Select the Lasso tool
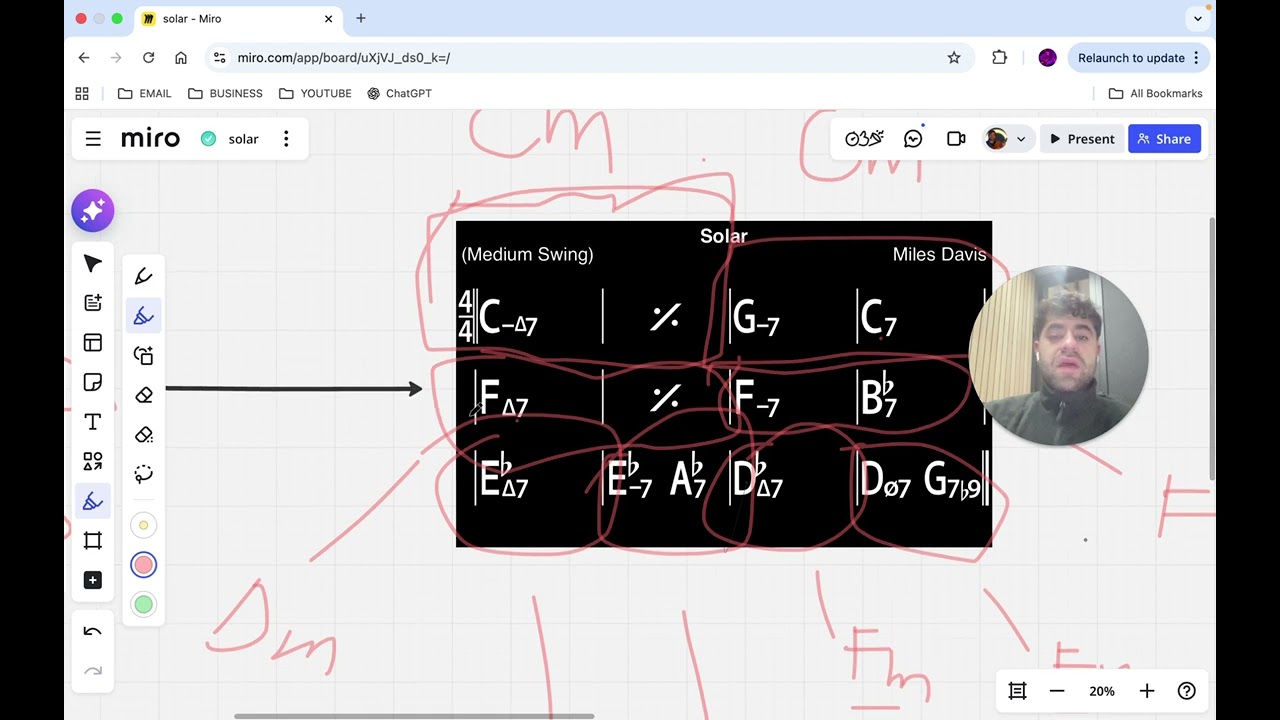Screen dimensions: 1280x720 (144, 474)
